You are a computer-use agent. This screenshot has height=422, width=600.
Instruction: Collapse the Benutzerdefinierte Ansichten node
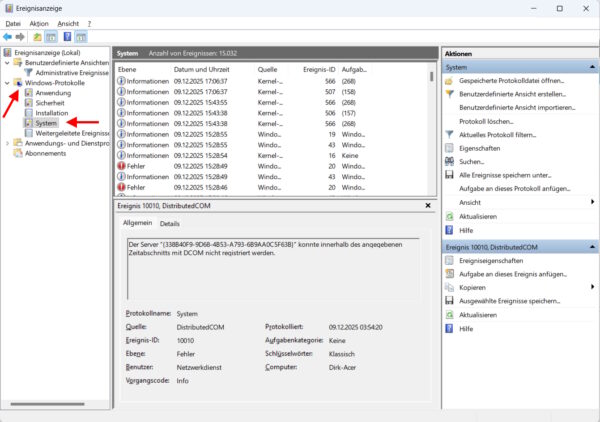tap(7, 62)
